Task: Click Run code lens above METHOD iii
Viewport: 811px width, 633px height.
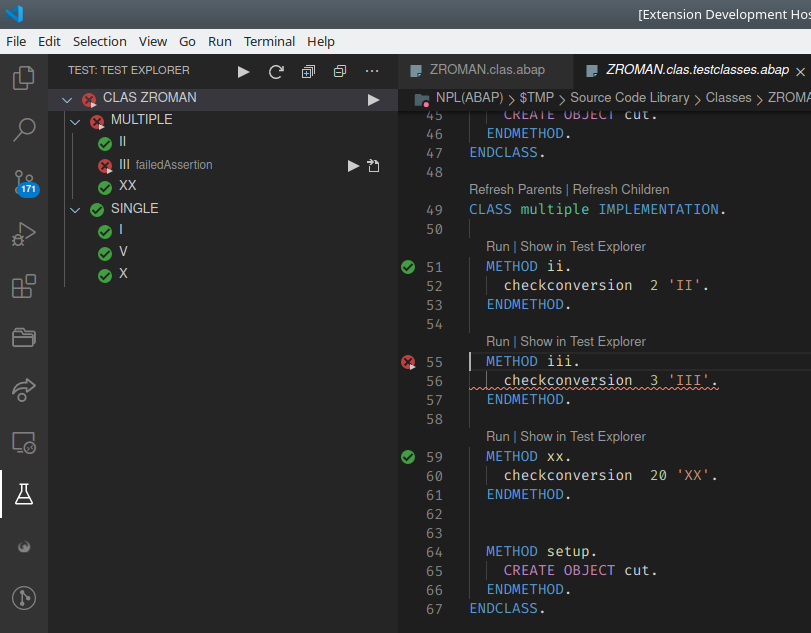Action: point(497,342)
